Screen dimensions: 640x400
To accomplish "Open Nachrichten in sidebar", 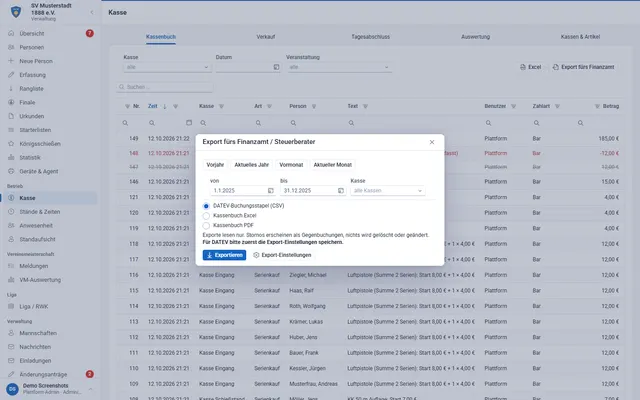I will [x=49, y=347].
